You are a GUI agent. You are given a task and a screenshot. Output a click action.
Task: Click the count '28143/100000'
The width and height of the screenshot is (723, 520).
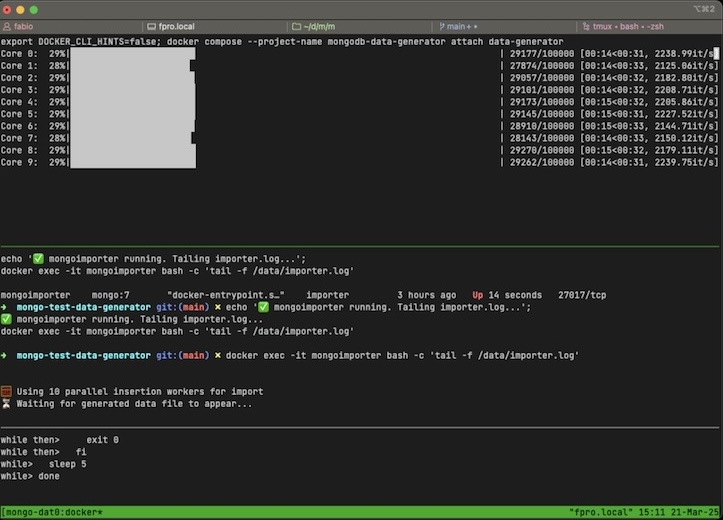(542, 138)
